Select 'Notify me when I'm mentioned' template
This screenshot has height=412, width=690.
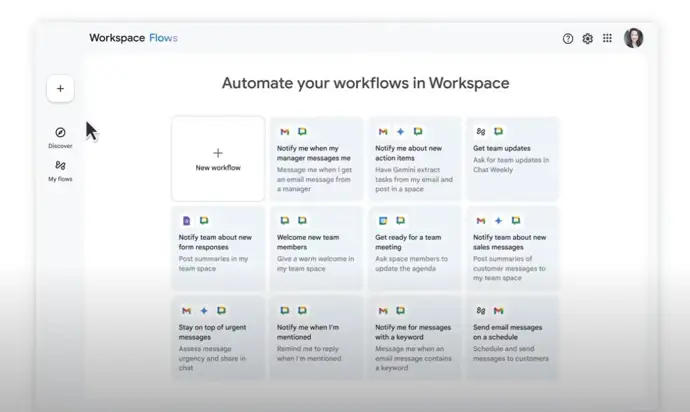tap(315, 337)
